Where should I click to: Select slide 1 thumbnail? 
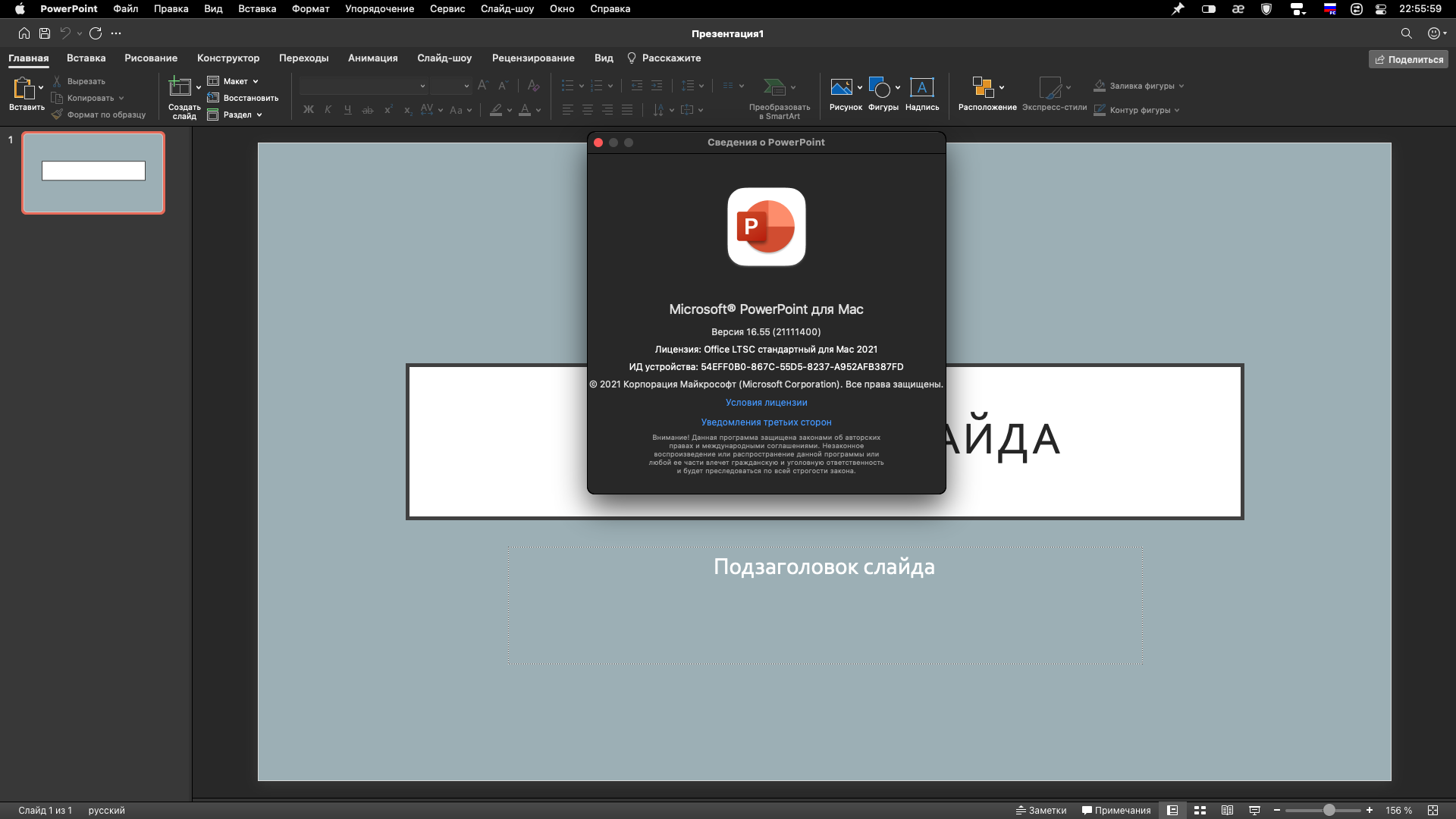tap(93, 173)
